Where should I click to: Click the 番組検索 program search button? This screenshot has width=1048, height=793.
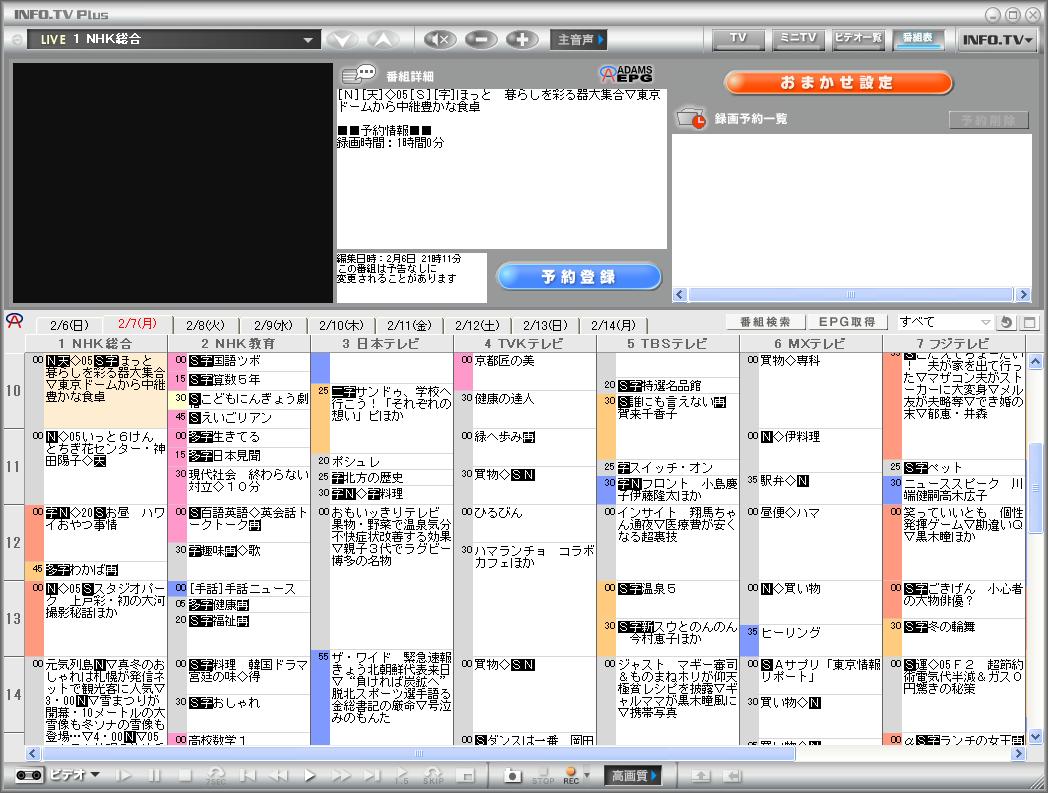[765, 322]
